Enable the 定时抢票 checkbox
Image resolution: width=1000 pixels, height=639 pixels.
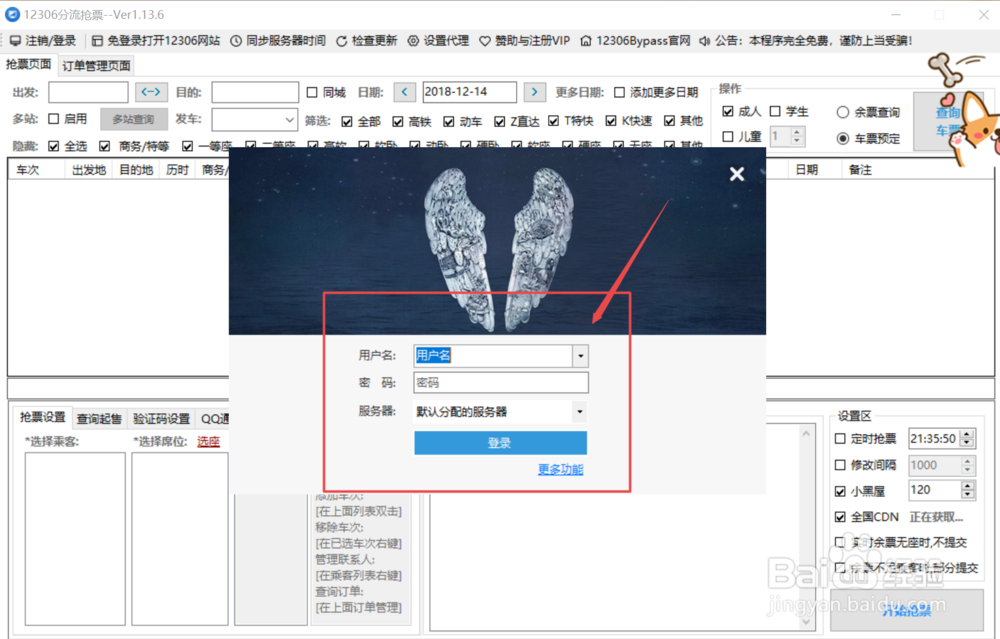pos(838,438)
